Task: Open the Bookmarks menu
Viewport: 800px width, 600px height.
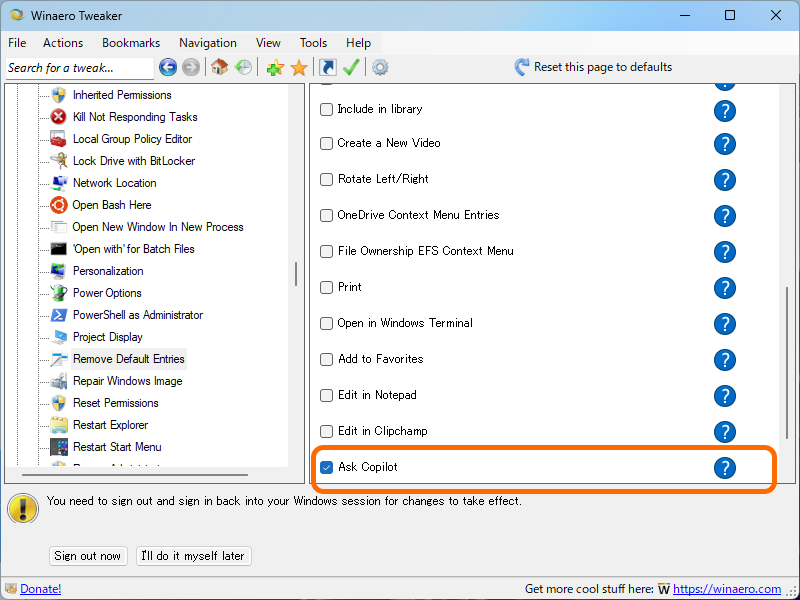Action: (131, 43)
